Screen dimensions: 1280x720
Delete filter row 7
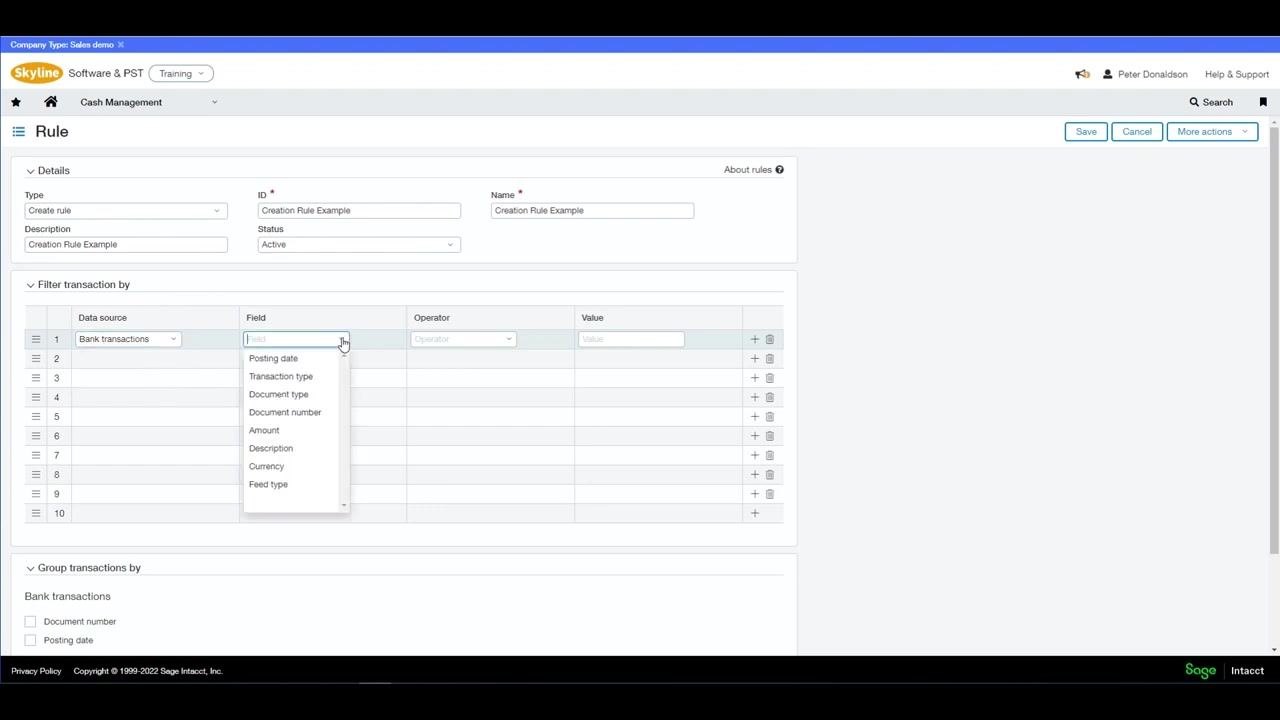coord(770,455)
